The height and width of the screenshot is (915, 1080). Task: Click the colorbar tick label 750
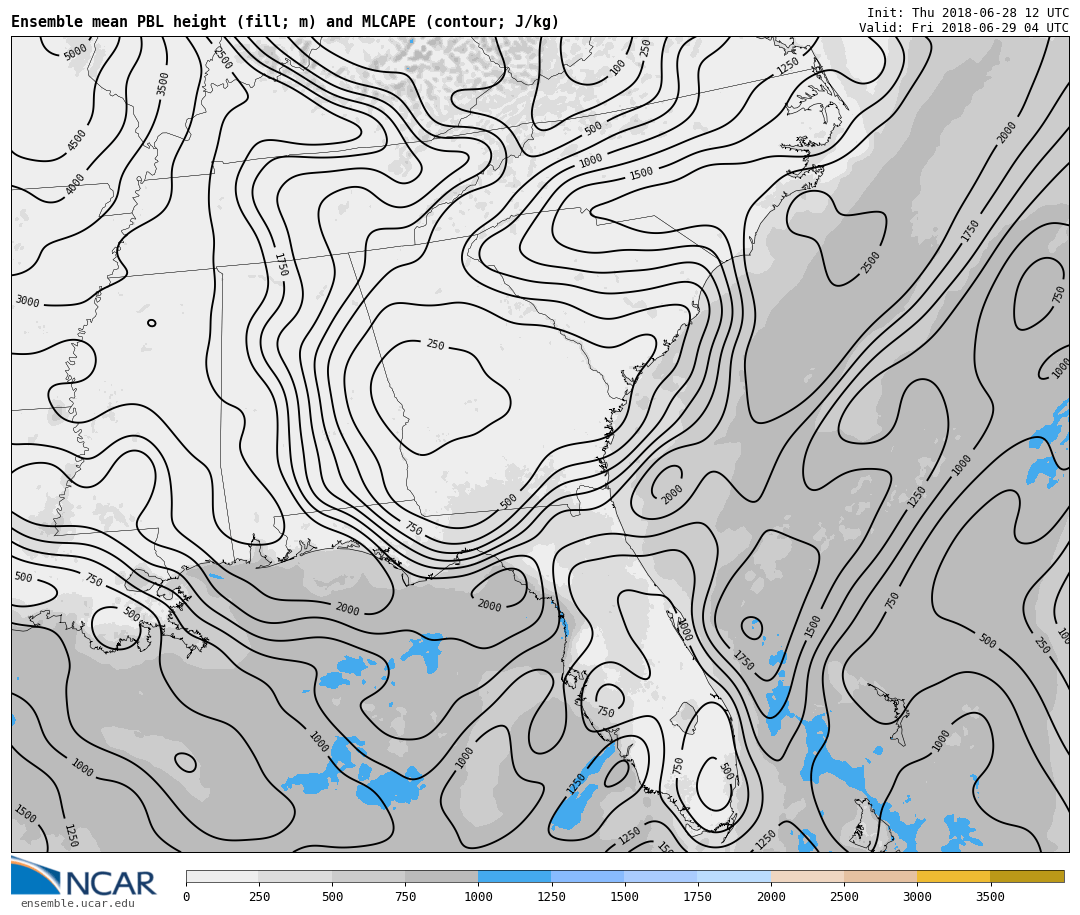tap(405, 896)
